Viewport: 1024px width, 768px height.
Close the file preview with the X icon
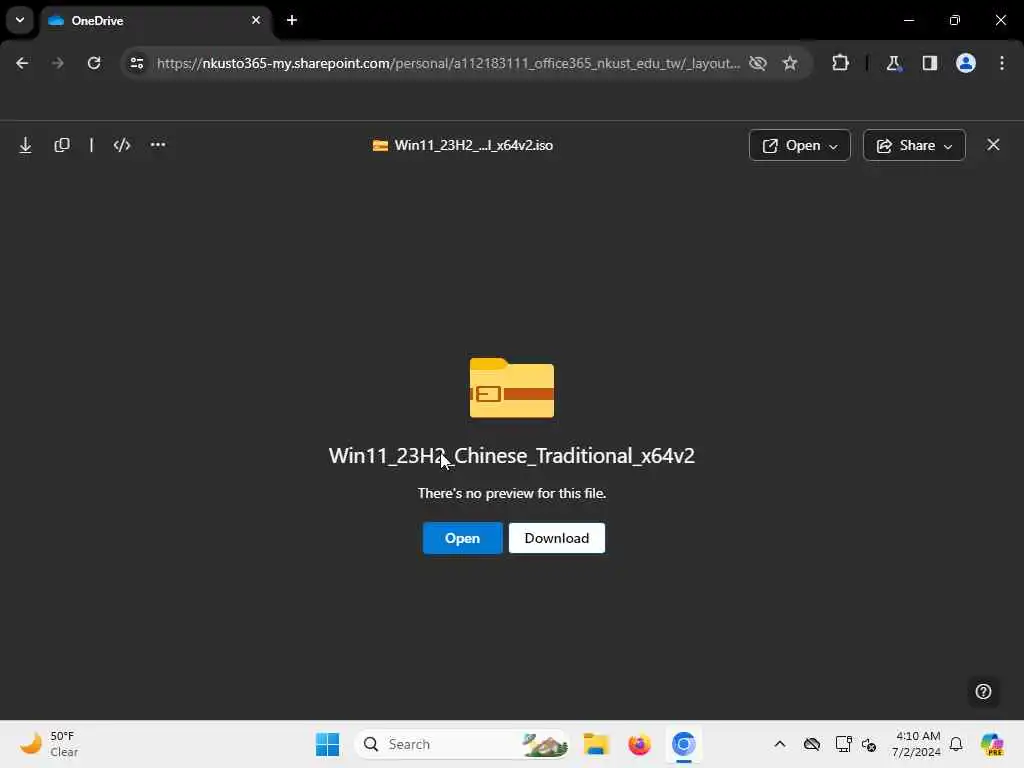click(x=993, y=144)
